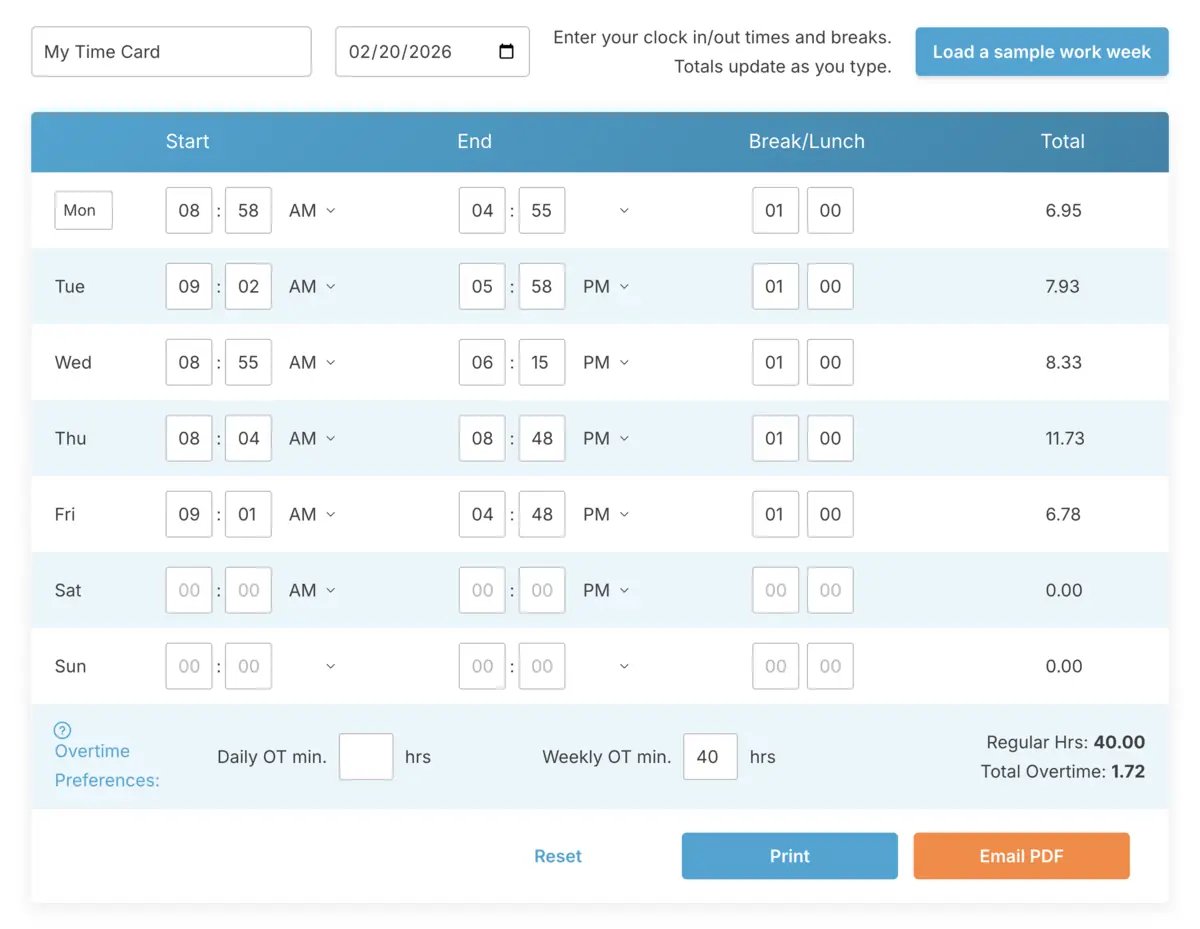The image size is (1200, 929).
Task: Open Wednesday's end PM dropdown
Action: tap(605, 362)
